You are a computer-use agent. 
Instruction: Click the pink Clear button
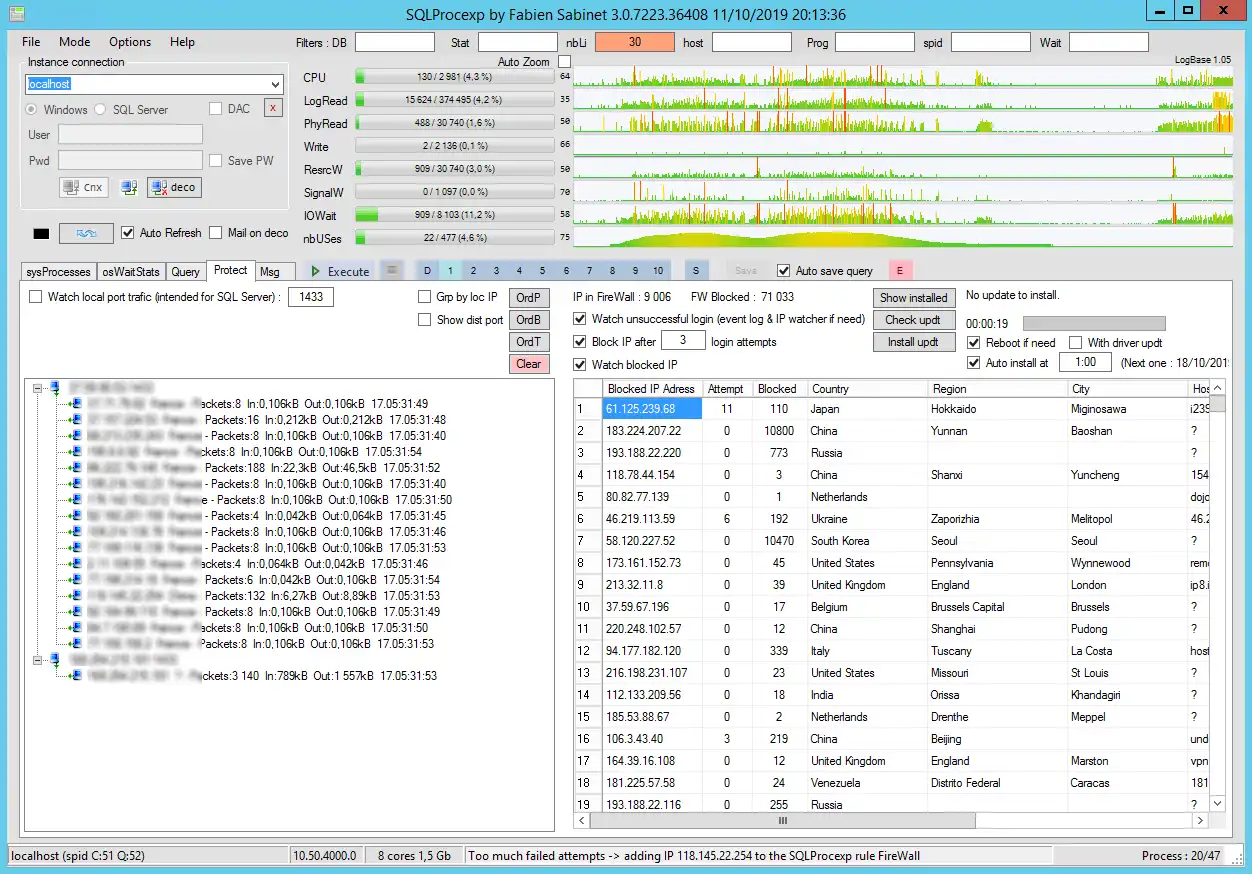tap(529, 364)
